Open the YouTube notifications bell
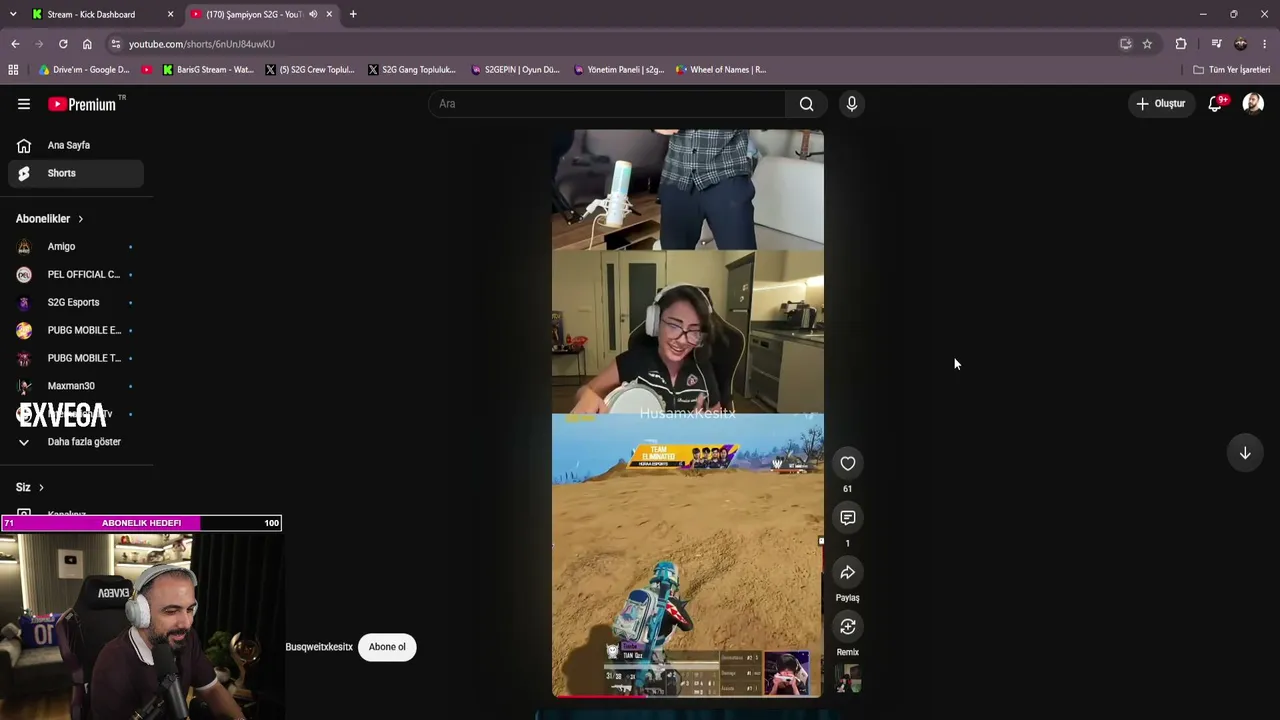This screenshot has height=720, width=1280. [1216, 104]
